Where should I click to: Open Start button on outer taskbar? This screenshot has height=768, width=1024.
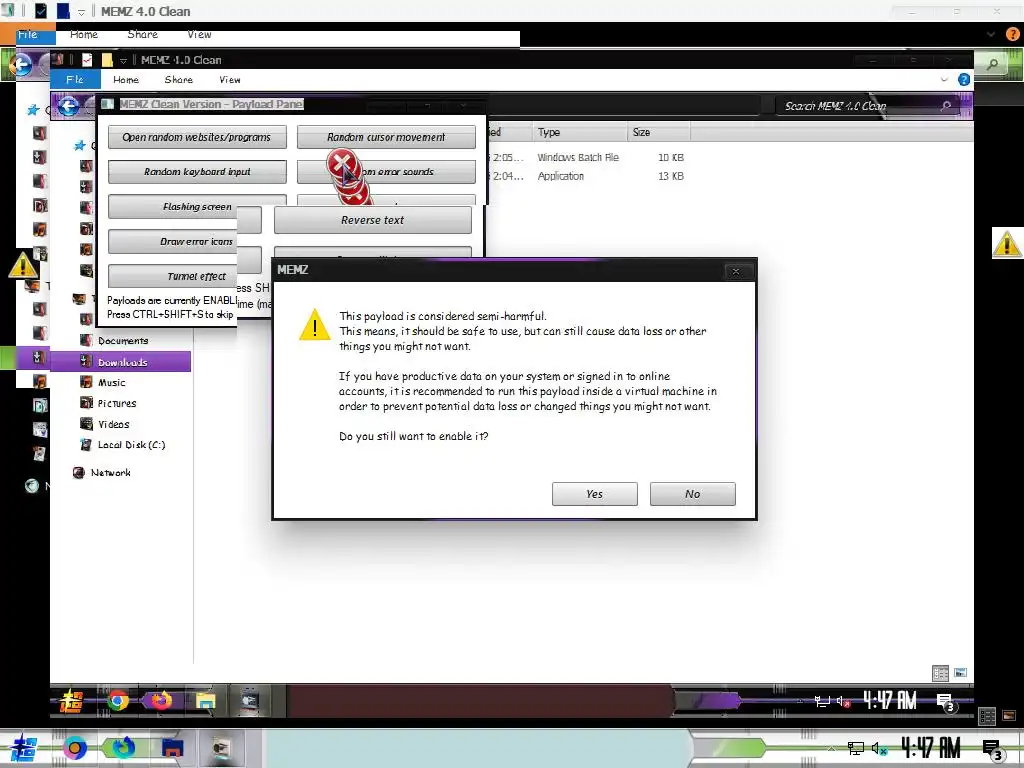(24, 748)
